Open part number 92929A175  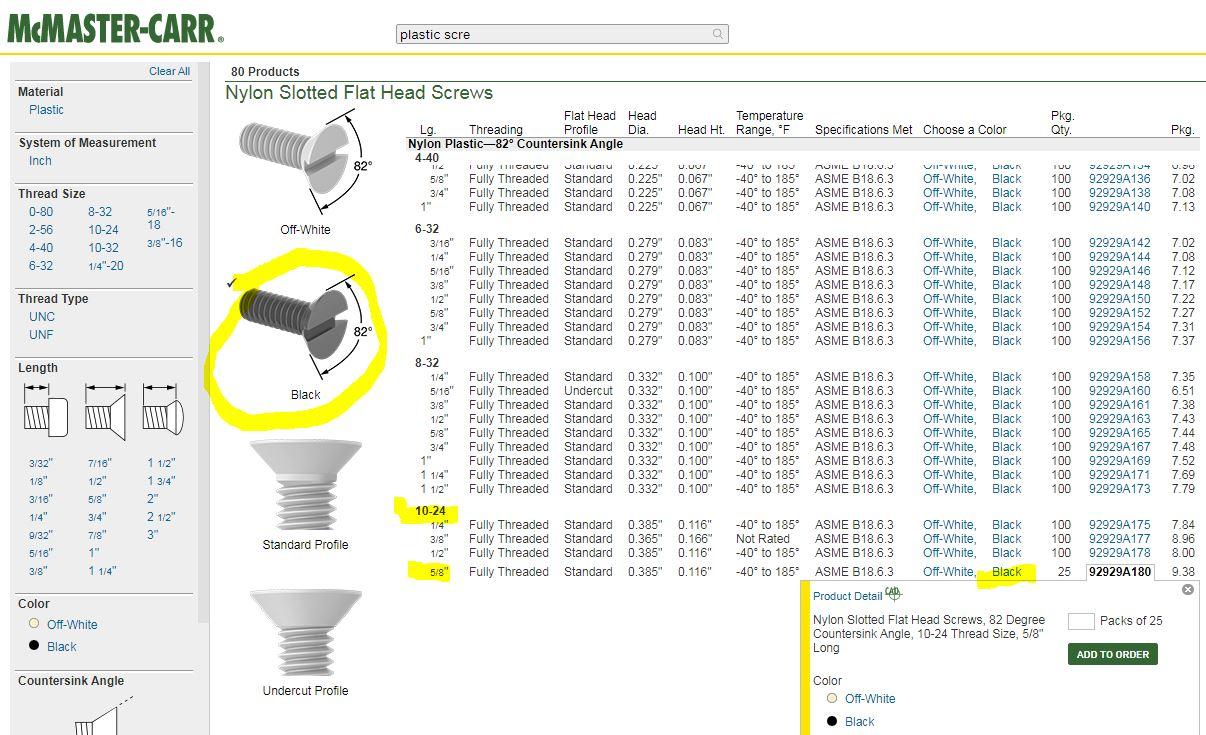[1119, 525]
